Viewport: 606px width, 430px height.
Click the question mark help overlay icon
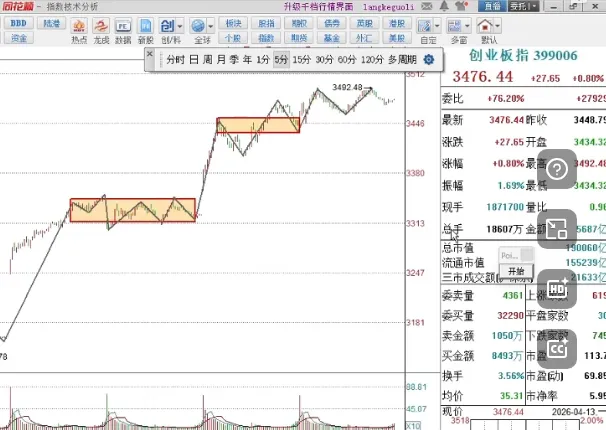point(557,169)
